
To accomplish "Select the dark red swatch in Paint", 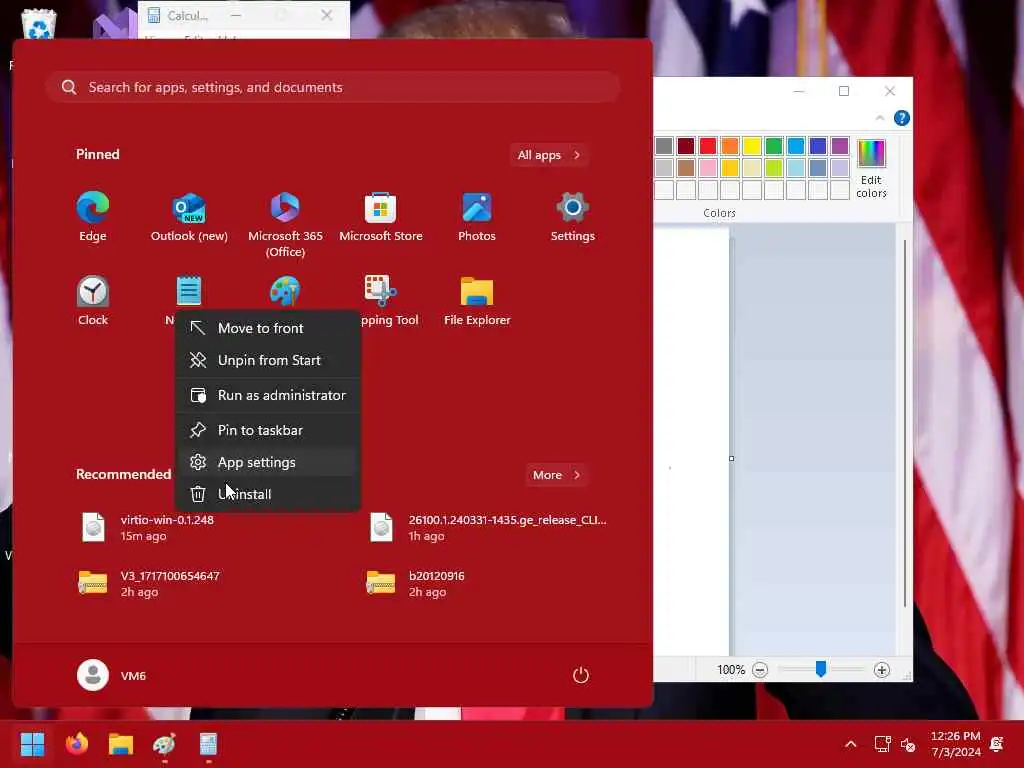I will click(686, 146).
